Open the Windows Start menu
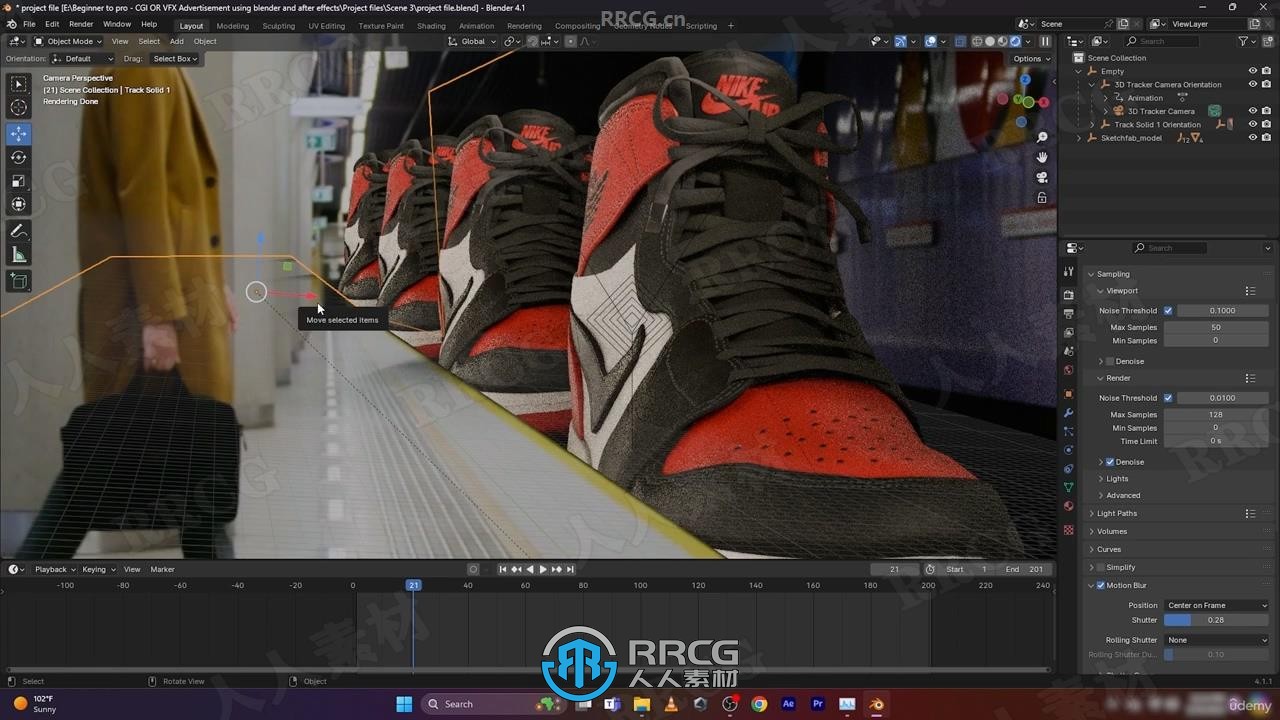The image size is (1280, 720). point(404,704)
